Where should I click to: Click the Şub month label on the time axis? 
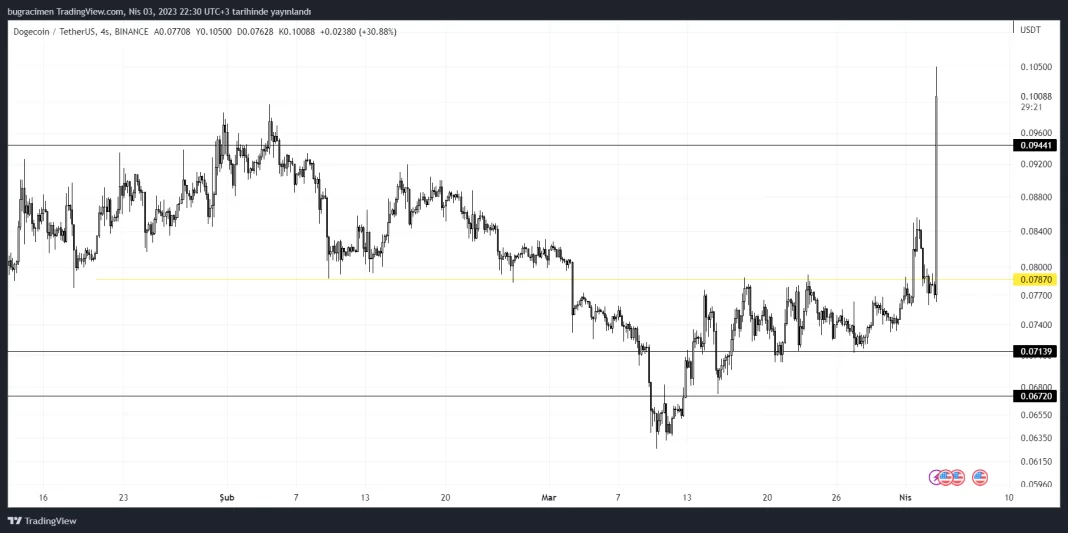click(x=225, y=497)
